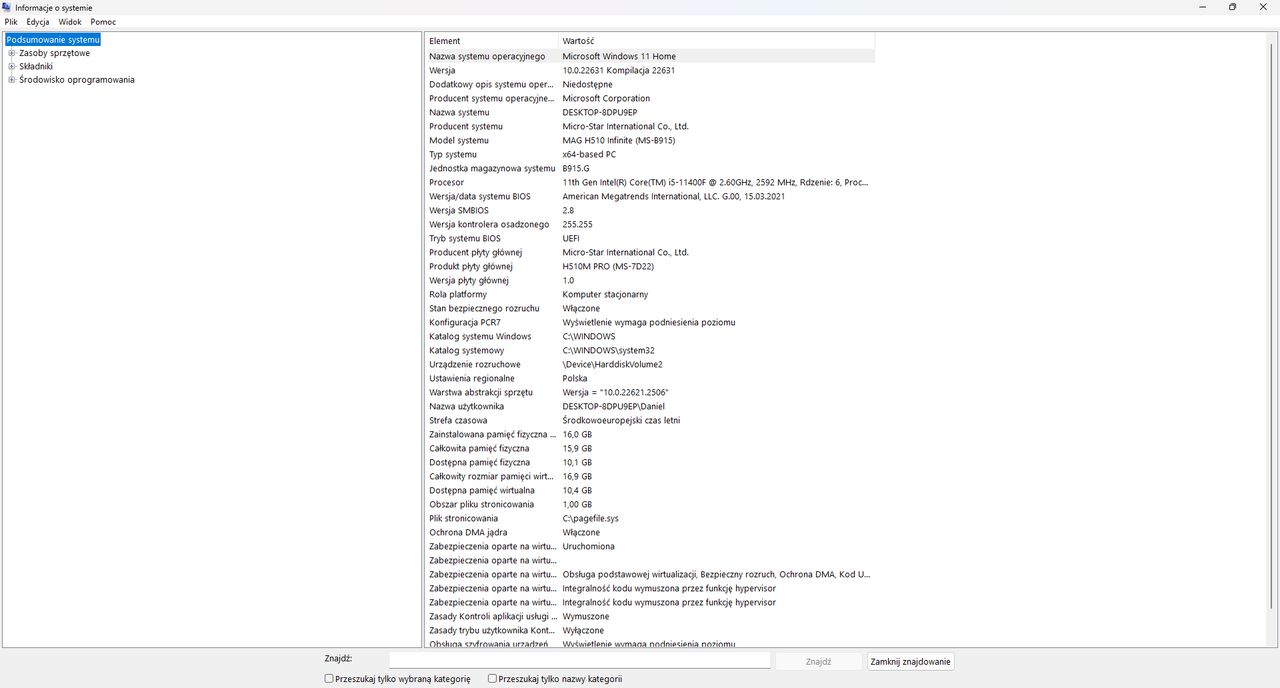Expand the Środowisko oprogramowania node
1280x688 pixels.
[12, 80]
